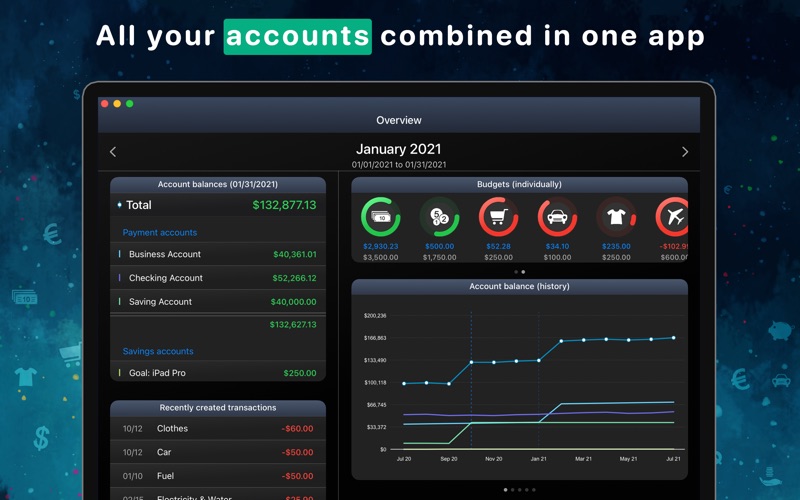Select the Total balance row

click(x=218, y=205)
